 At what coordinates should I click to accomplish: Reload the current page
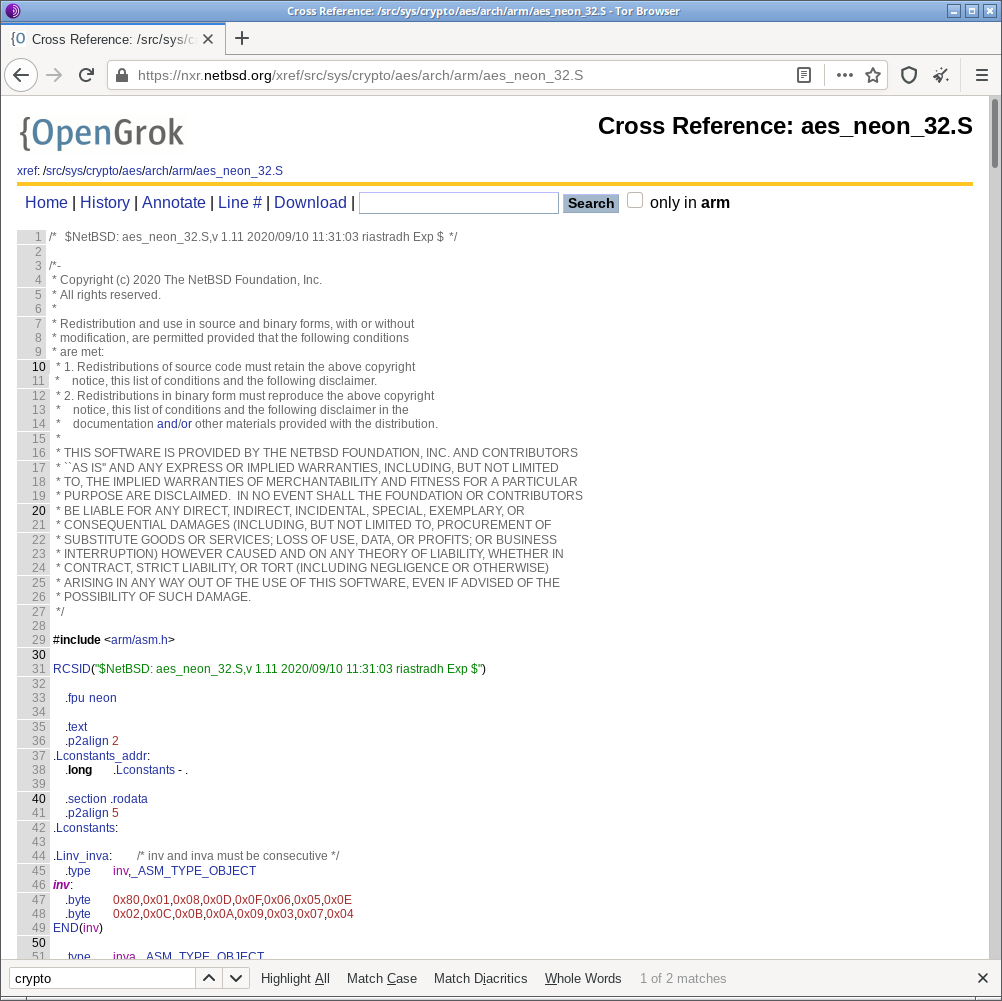pyautogui.click(x=86, y=75)
